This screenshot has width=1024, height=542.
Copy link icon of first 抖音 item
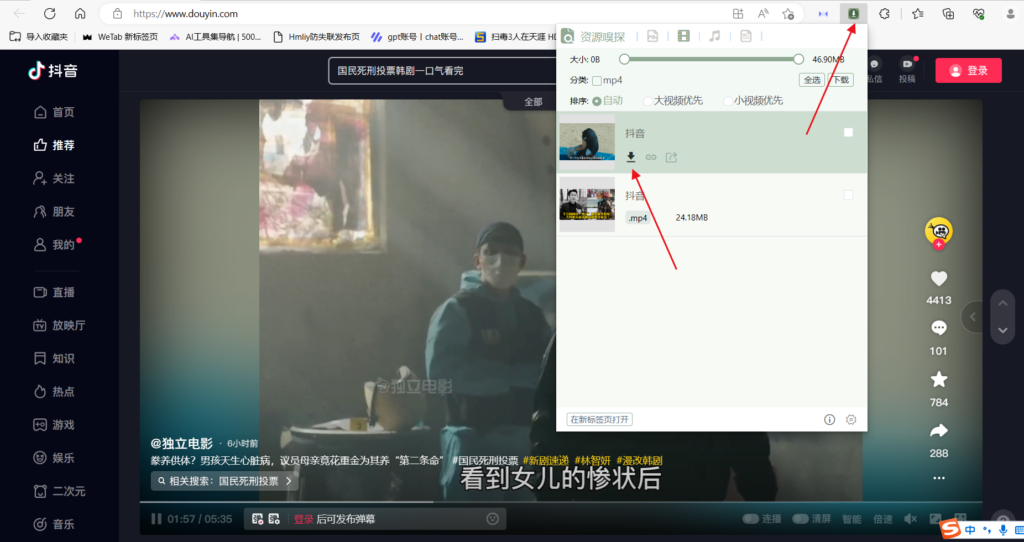coord(650,157)
